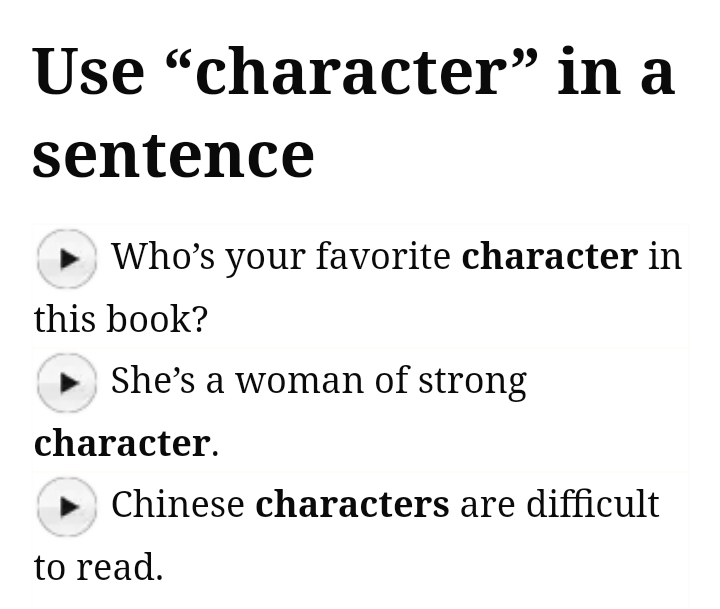The height and width of the screenshot is (609, 720).
Task: Click the word "your" in first example
Action: click(x=265, y=257)
